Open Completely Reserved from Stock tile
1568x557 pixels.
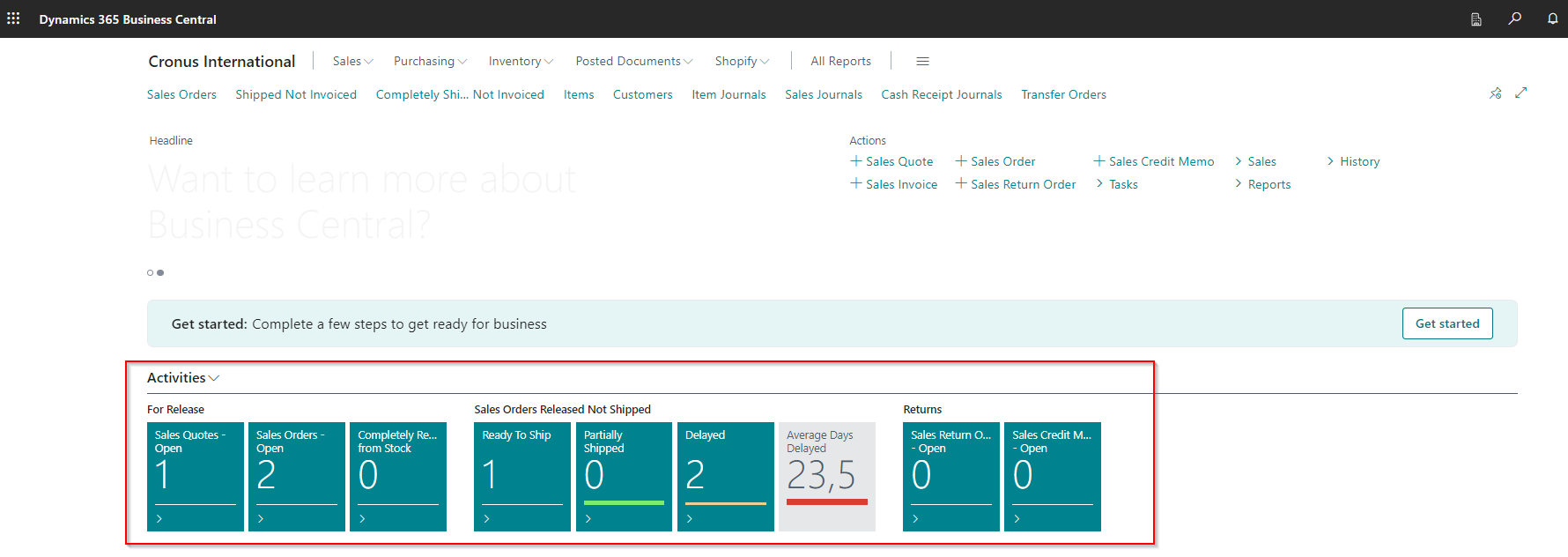(x=398, y=477)
